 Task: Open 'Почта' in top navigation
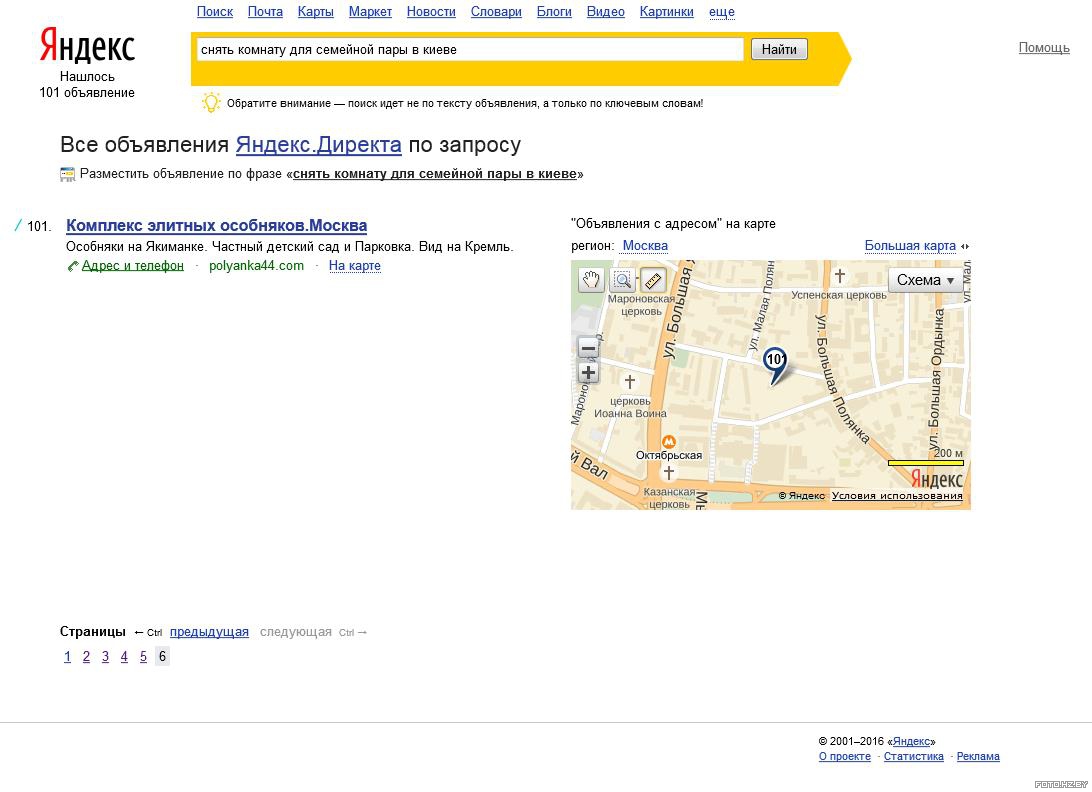pyautogui.click(x=265, y=12)
